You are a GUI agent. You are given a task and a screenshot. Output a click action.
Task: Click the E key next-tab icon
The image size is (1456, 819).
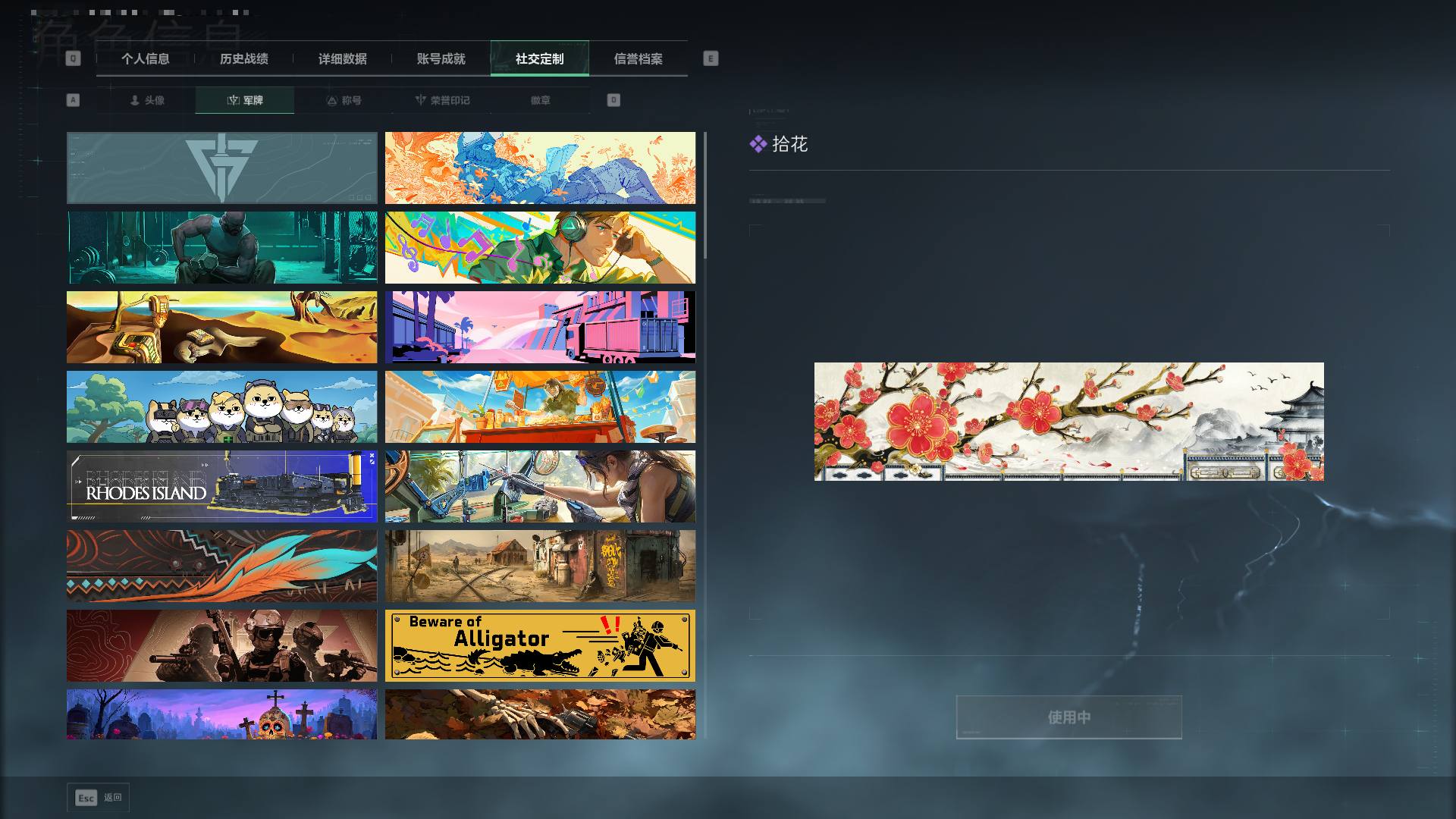pyautogui.click(x=711, y=58)
